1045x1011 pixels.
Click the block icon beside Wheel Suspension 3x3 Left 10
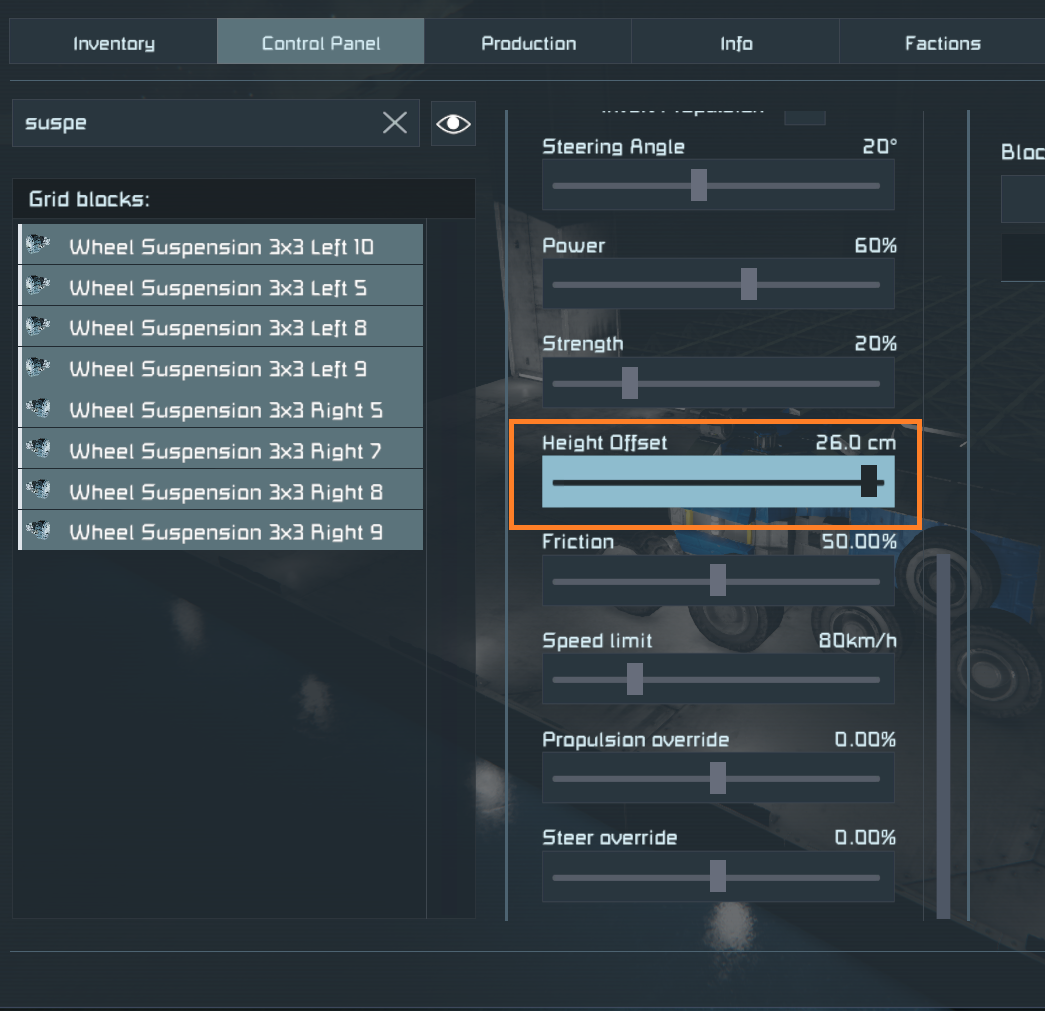click(39, 245)
